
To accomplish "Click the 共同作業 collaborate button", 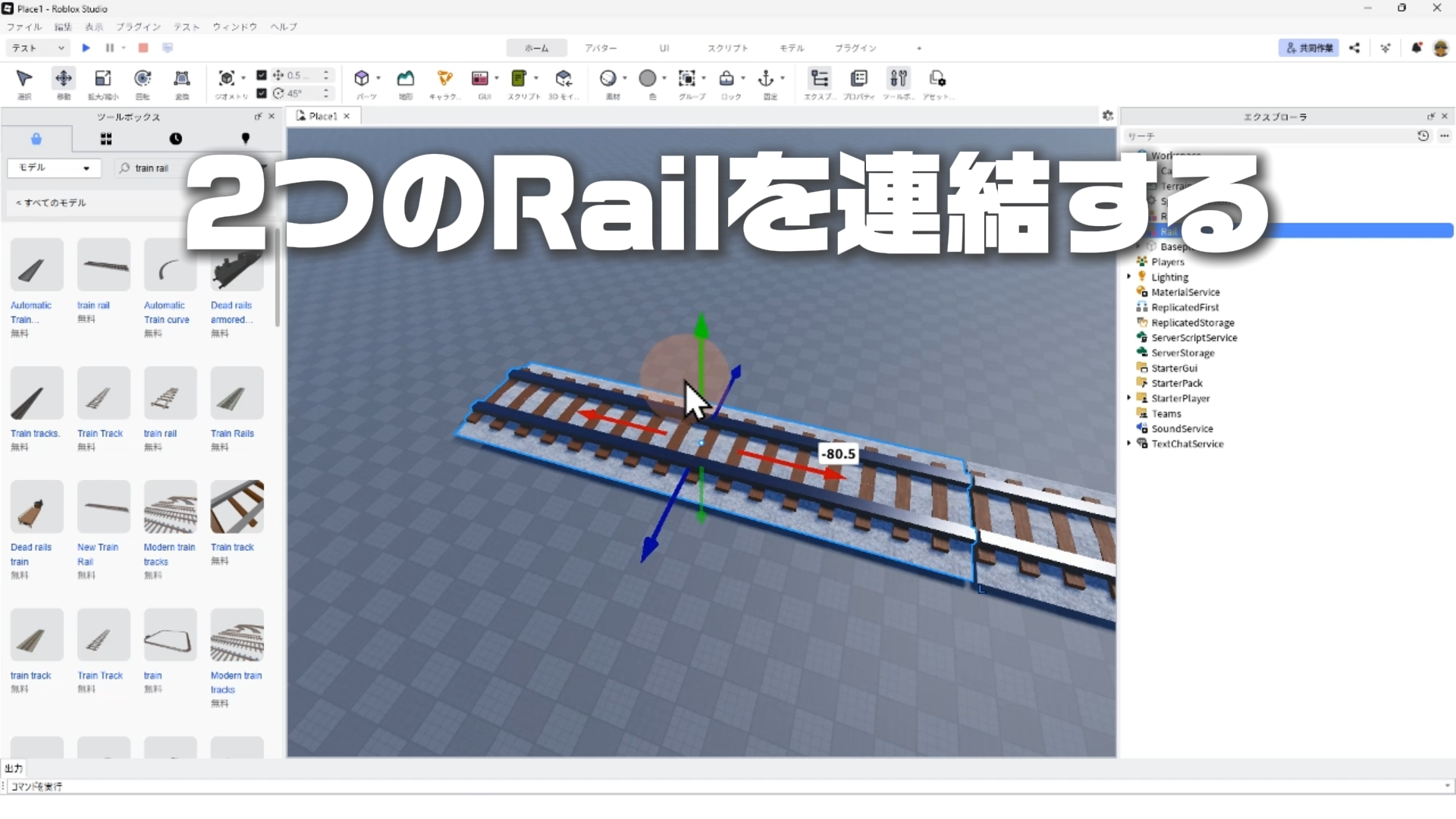I will click(1309, 48).
